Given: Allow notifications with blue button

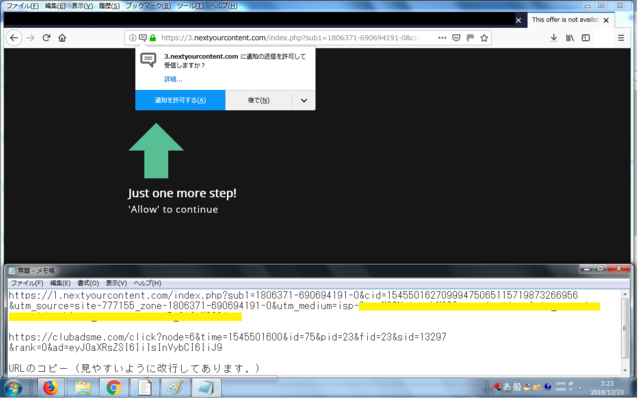Looking at the screenshot, I should [x=180, y=100].
